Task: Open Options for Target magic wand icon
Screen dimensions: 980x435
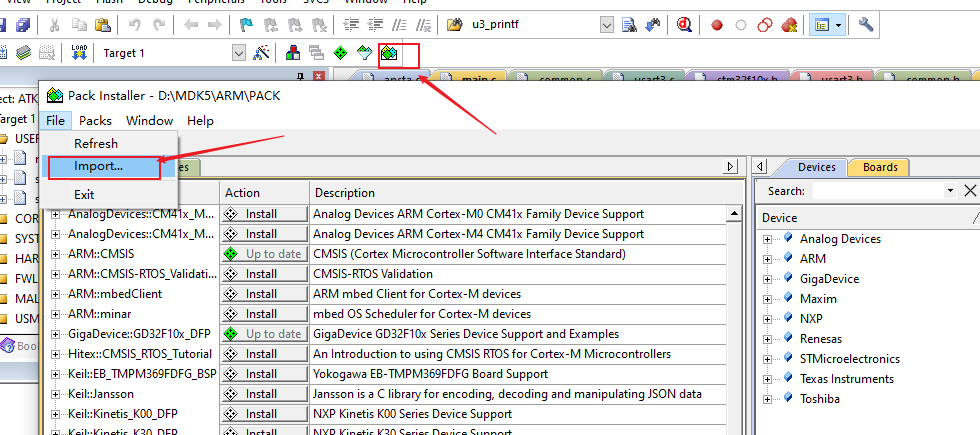Action: coord(261,53)
